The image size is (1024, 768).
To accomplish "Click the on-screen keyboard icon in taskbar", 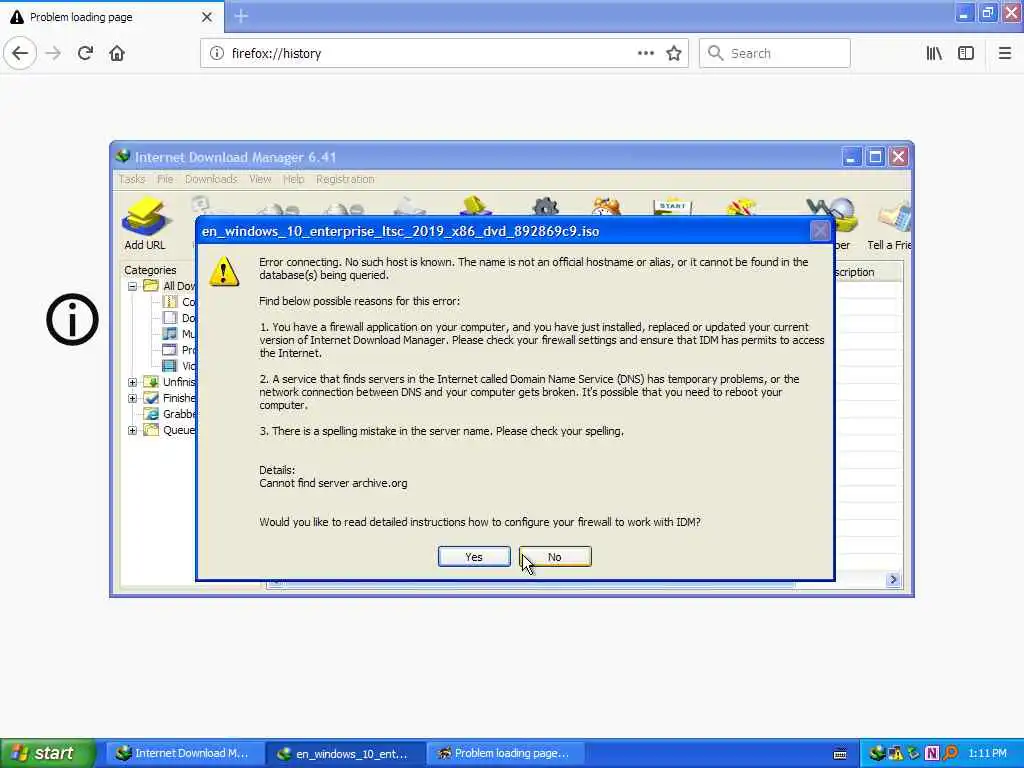I will (x=840, y=754).
